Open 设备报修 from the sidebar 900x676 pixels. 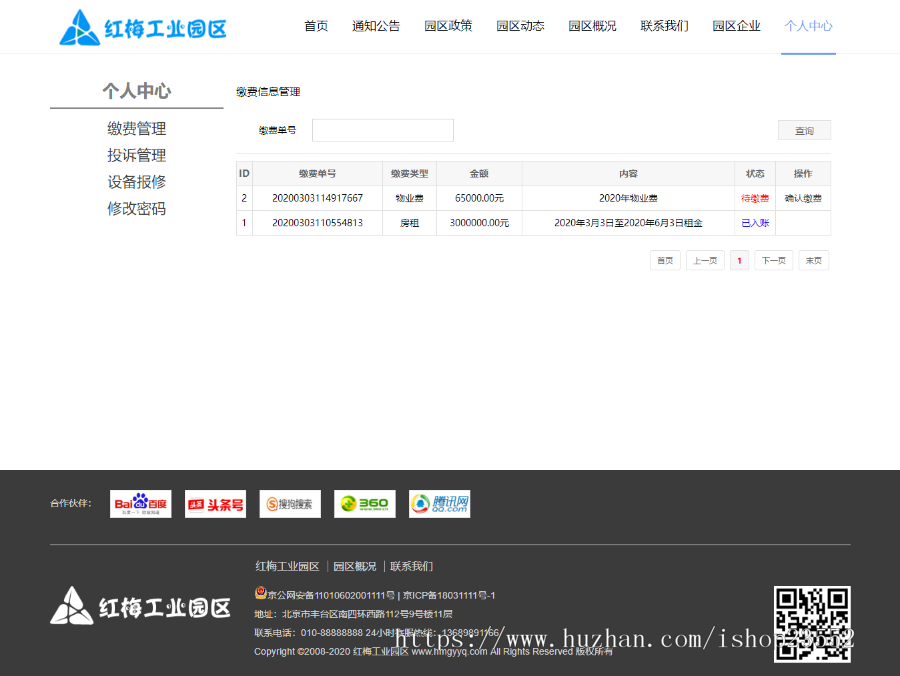click(x=137, y=181)
